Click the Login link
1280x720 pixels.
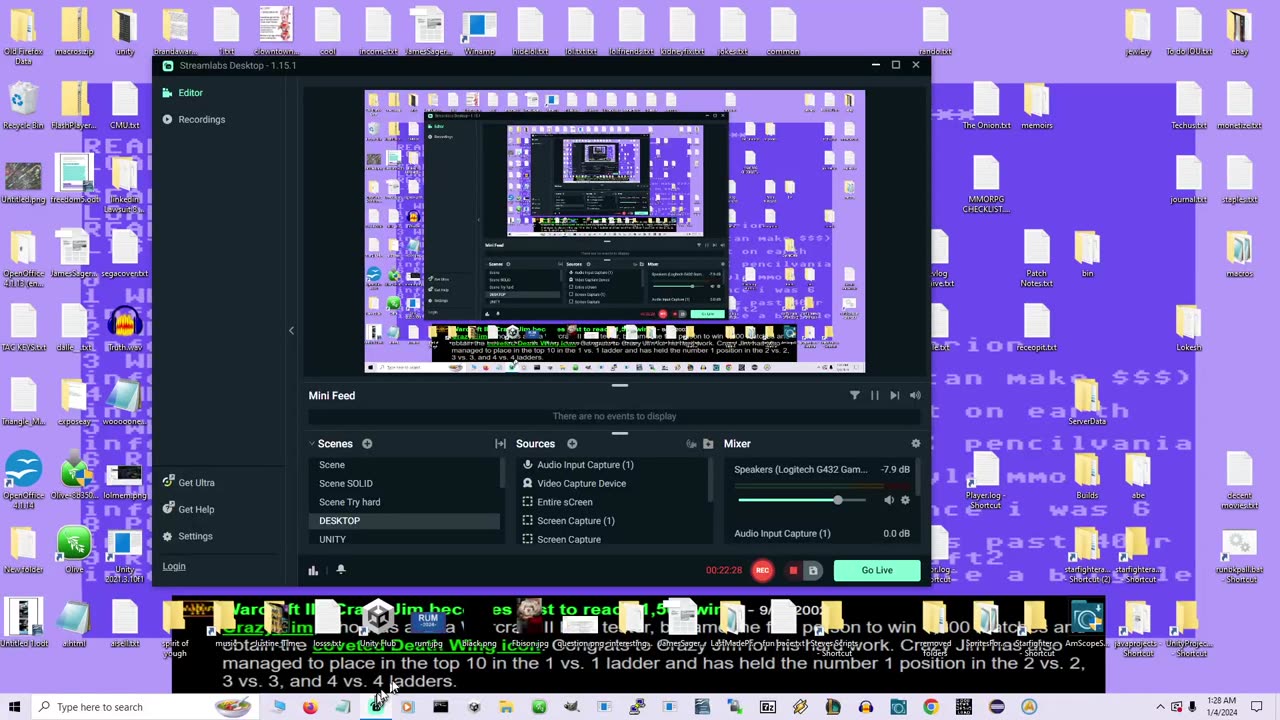(x=174, y=566)
